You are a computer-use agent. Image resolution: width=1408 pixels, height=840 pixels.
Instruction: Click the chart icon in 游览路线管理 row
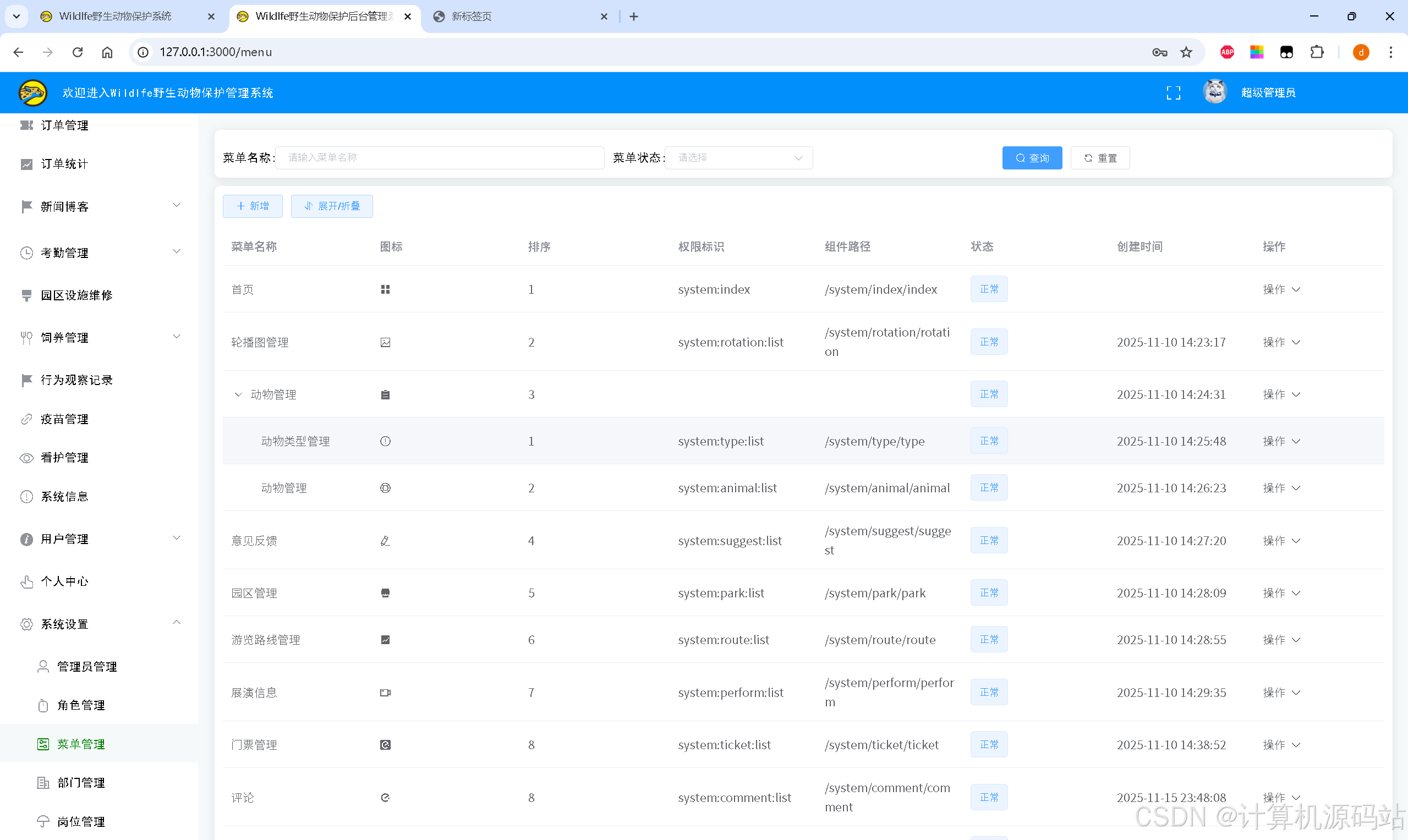[385, 640]
